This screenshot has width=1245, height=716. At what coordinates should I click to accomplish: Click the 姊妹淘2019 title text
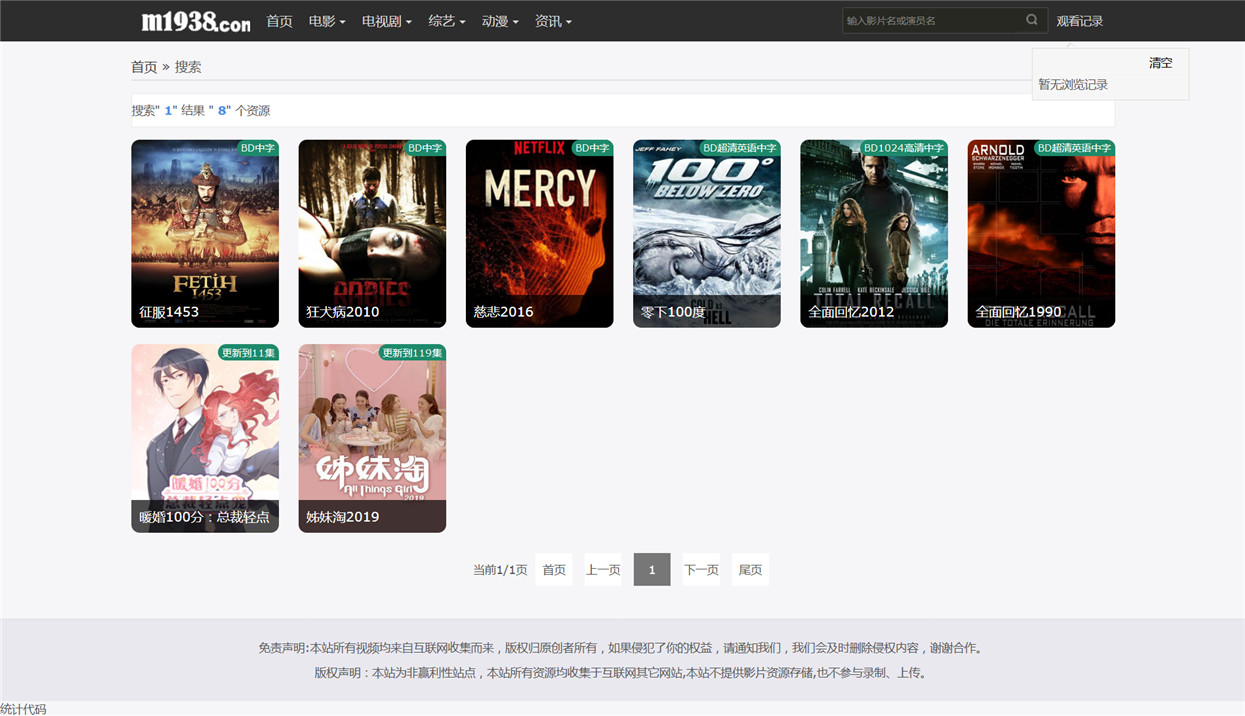coord(343,517)
